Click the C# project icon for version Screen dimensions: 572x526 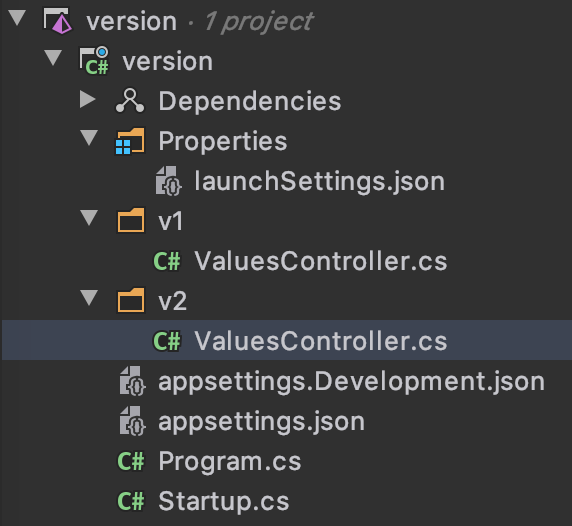click(94, 61)
